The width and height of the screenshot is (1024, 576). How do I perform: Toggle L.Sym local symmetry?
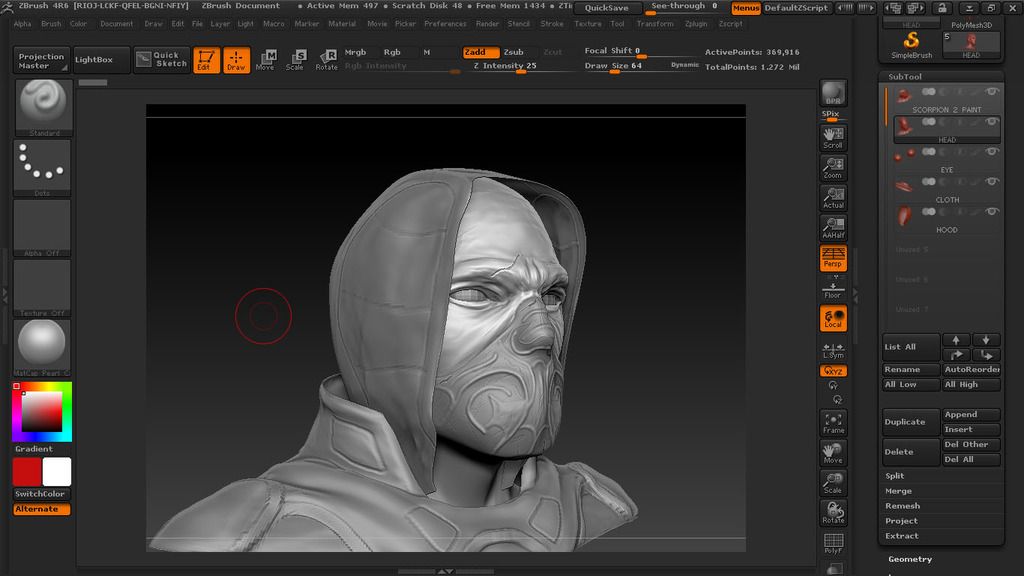[833, 350]
